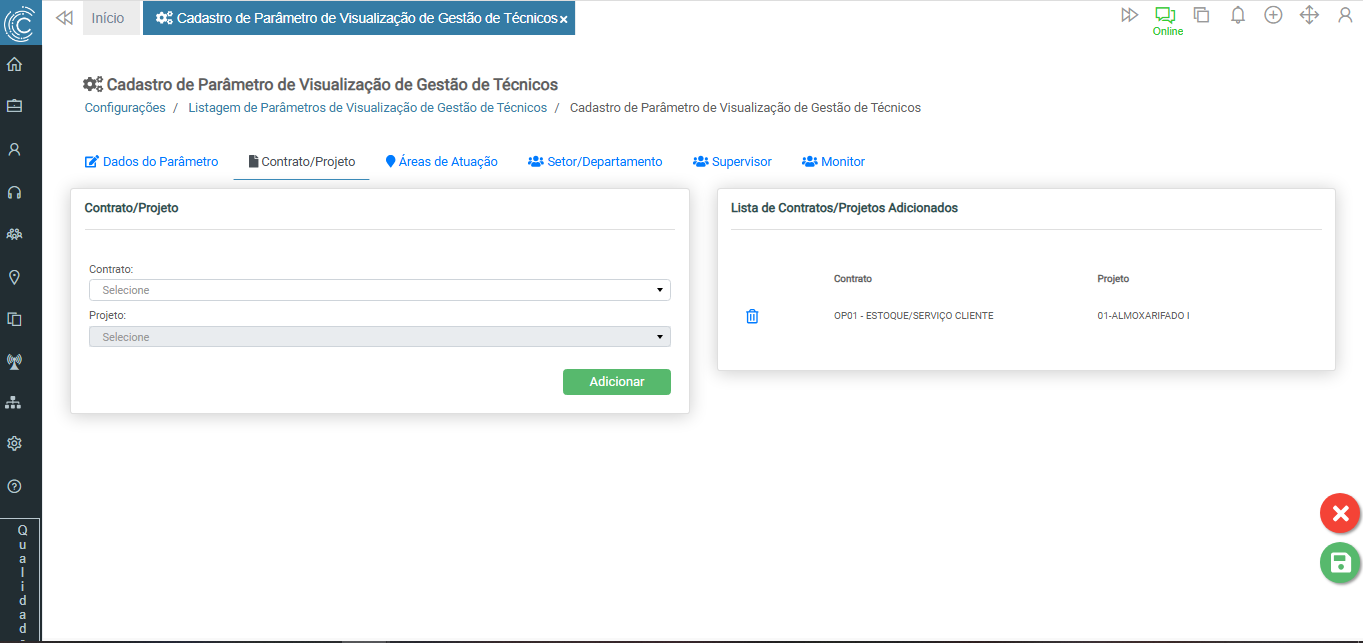
Task: Click the help question mark sidebar icon
Action: pyautogui.click(x=15, y=486)
